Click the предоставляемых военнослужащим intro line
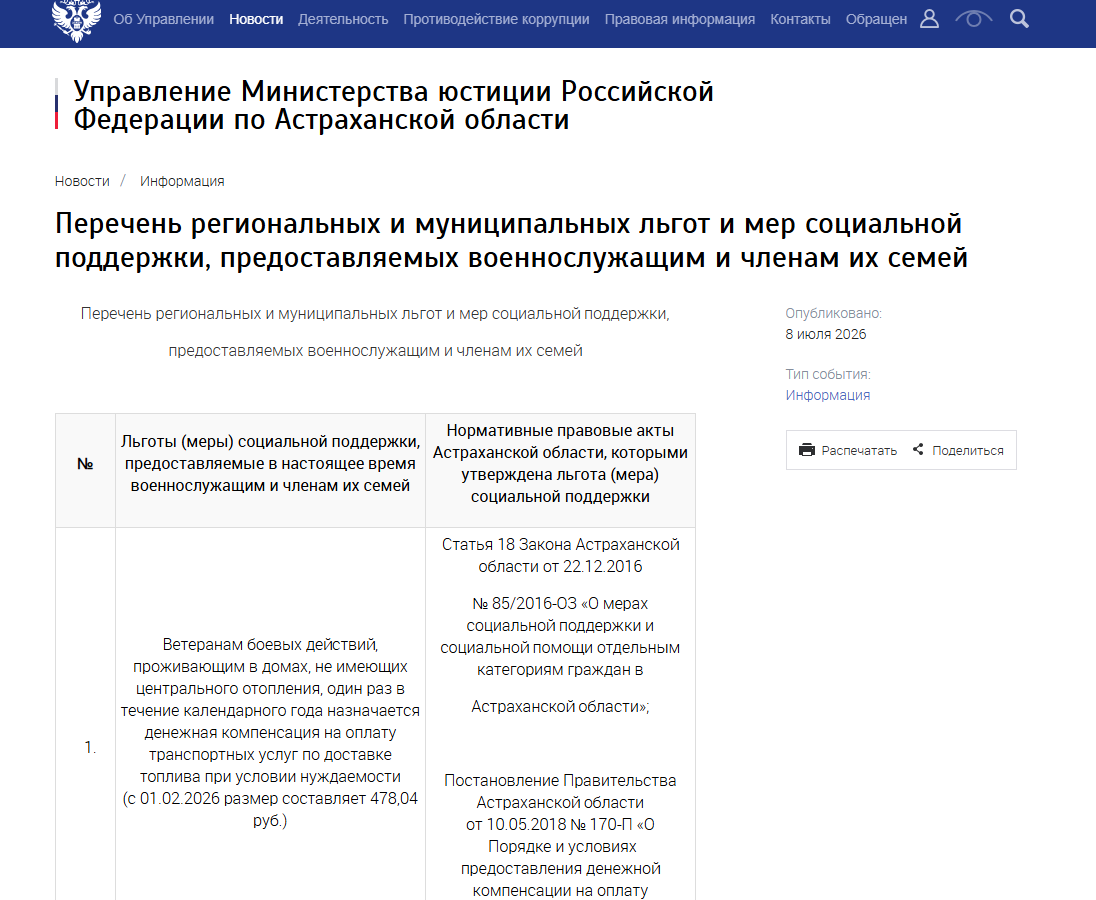This screenshot has height=900, width=1096. tap(375, 351)
